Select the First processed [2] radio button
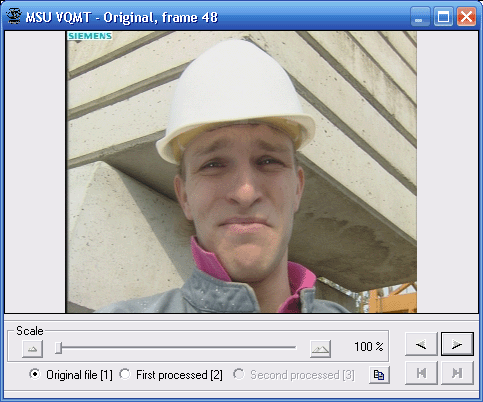Image resolution: width=483 pixels, height=402 pixels. (x=125, y=374)
